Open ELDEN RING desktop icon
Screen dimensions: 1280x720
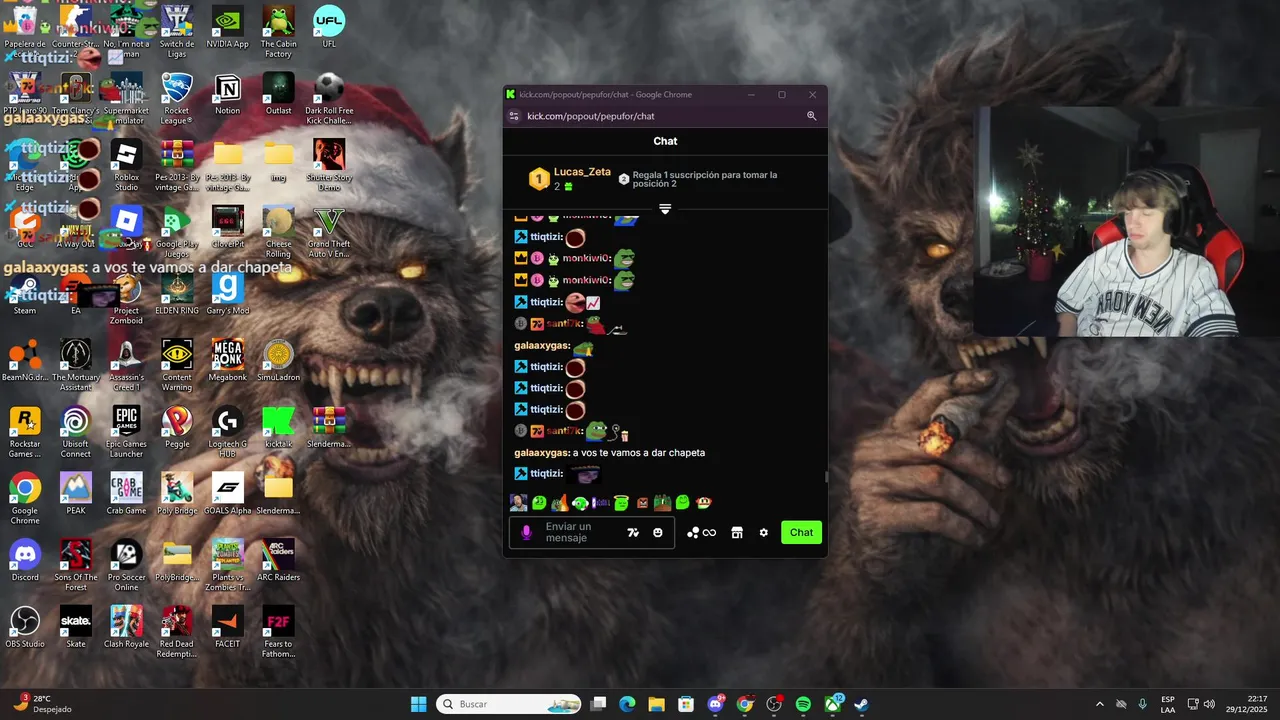point(177,294)
